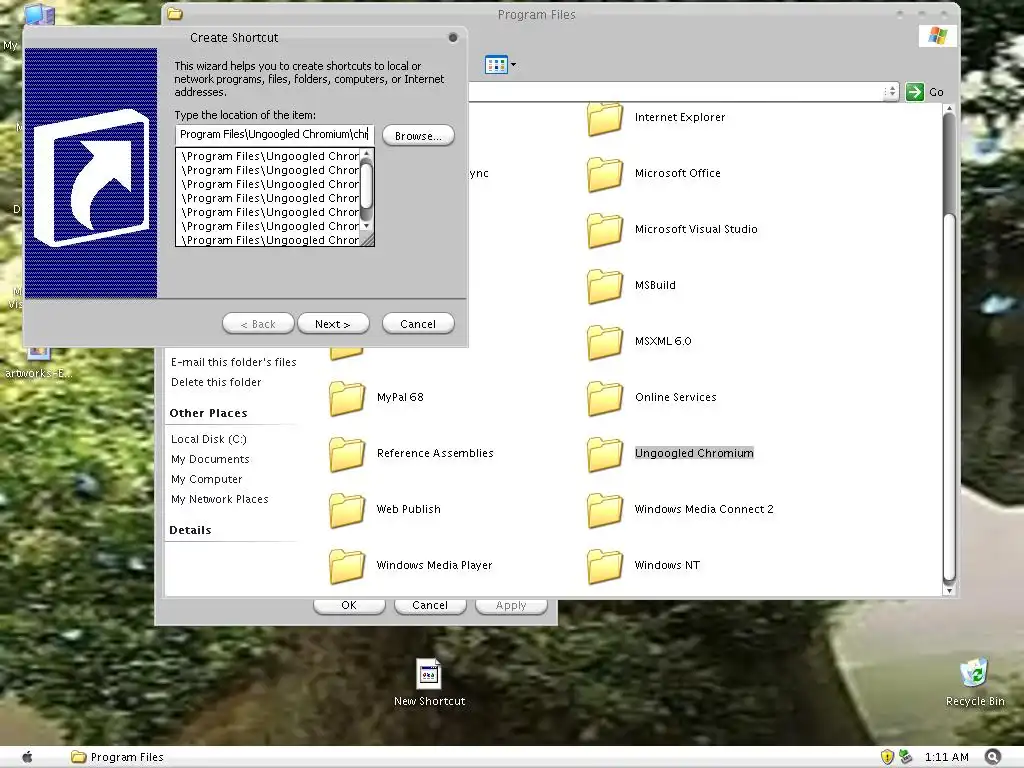Select the Online Services folder icon
Screen dimensions: 1024x768
click(x=605, y=398)
